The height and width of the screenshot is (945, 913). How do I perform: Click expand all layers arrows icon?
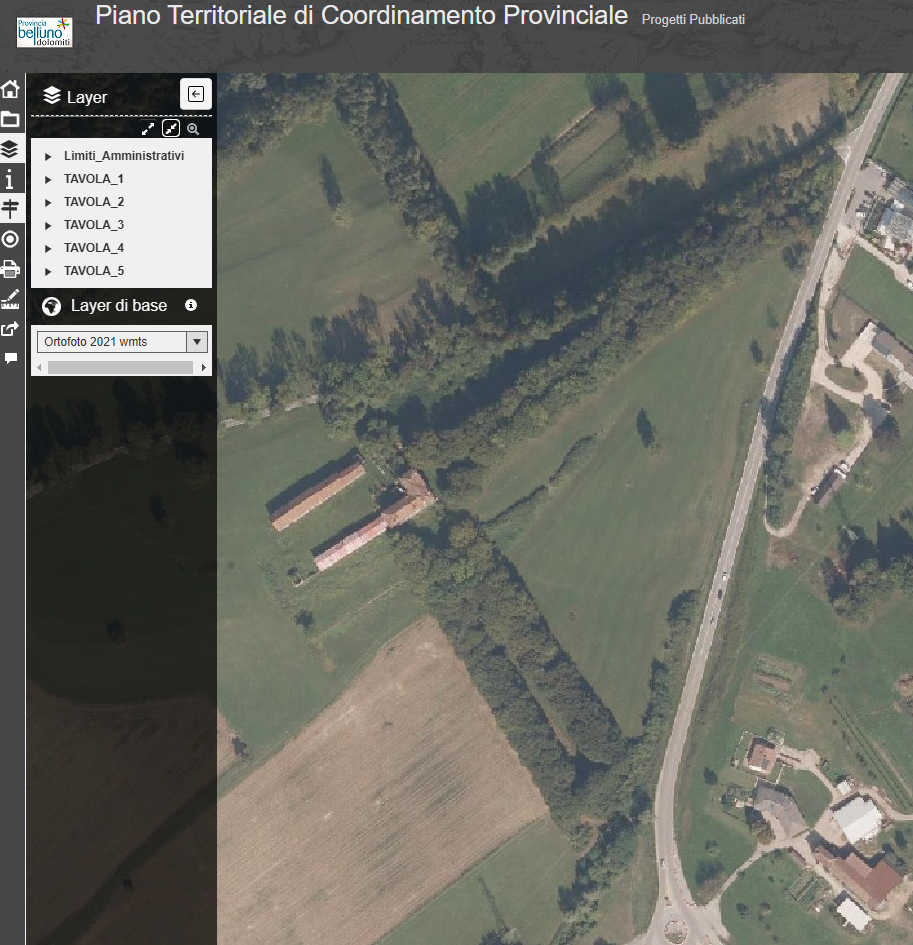pos(148,128)
